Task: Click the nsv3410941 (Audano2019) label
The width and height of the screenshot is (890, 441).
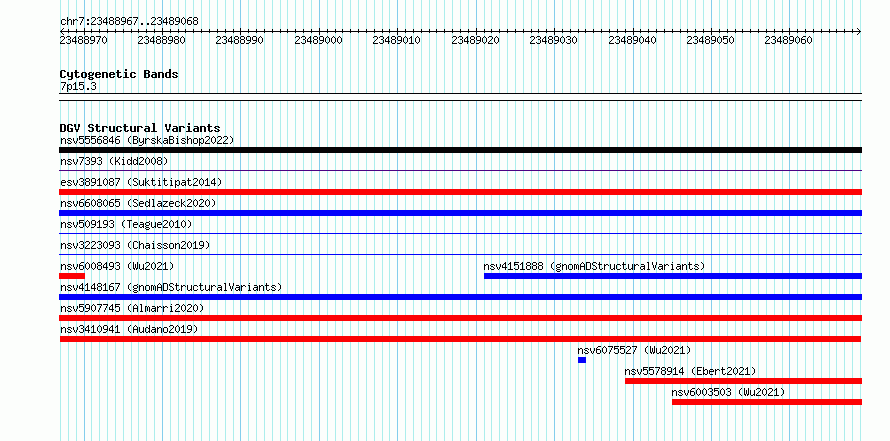Action: coord(129,329)
